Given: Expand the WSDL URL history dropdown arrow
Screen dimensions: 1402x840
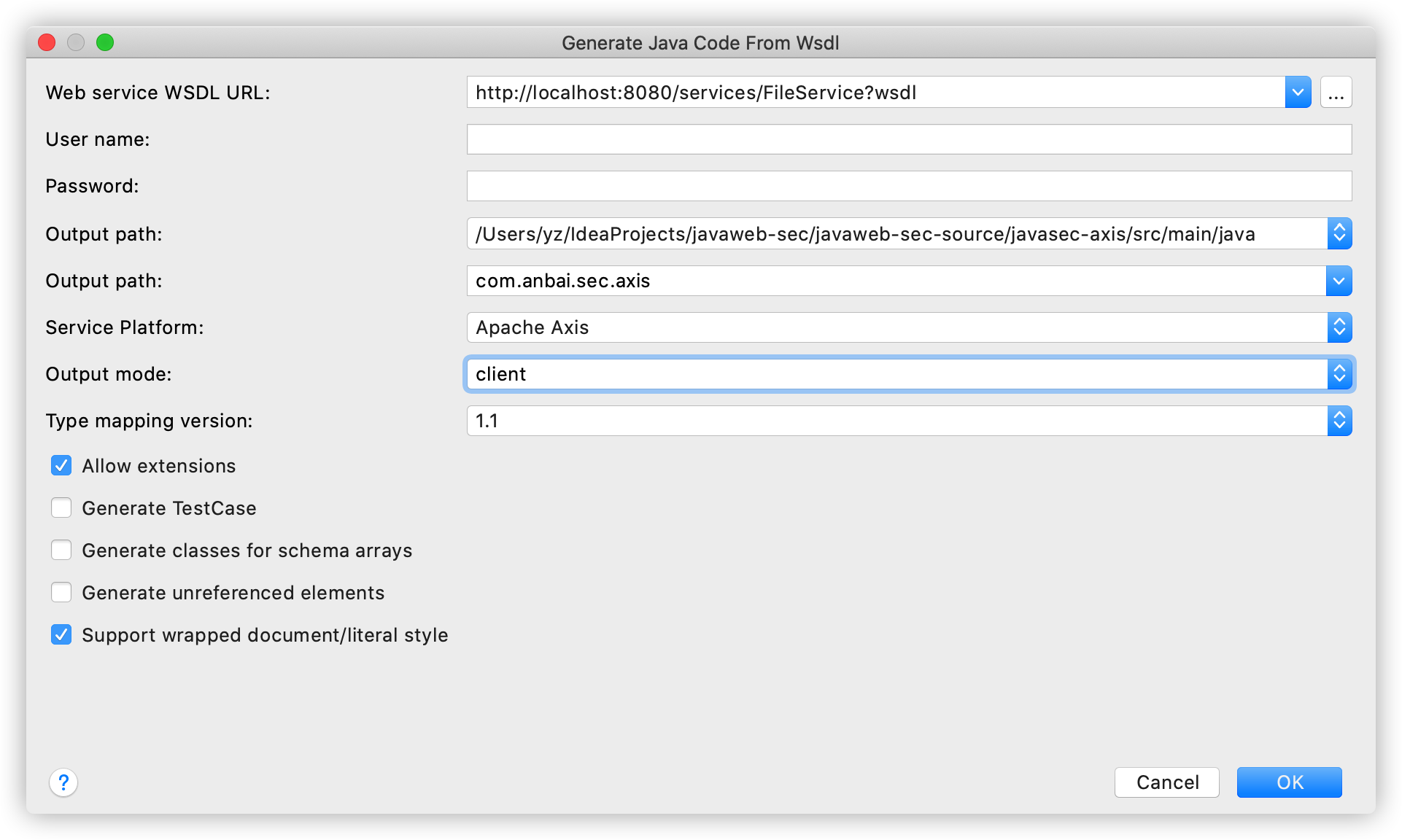Looking at the screenshot, I should tap(1298, 93).
